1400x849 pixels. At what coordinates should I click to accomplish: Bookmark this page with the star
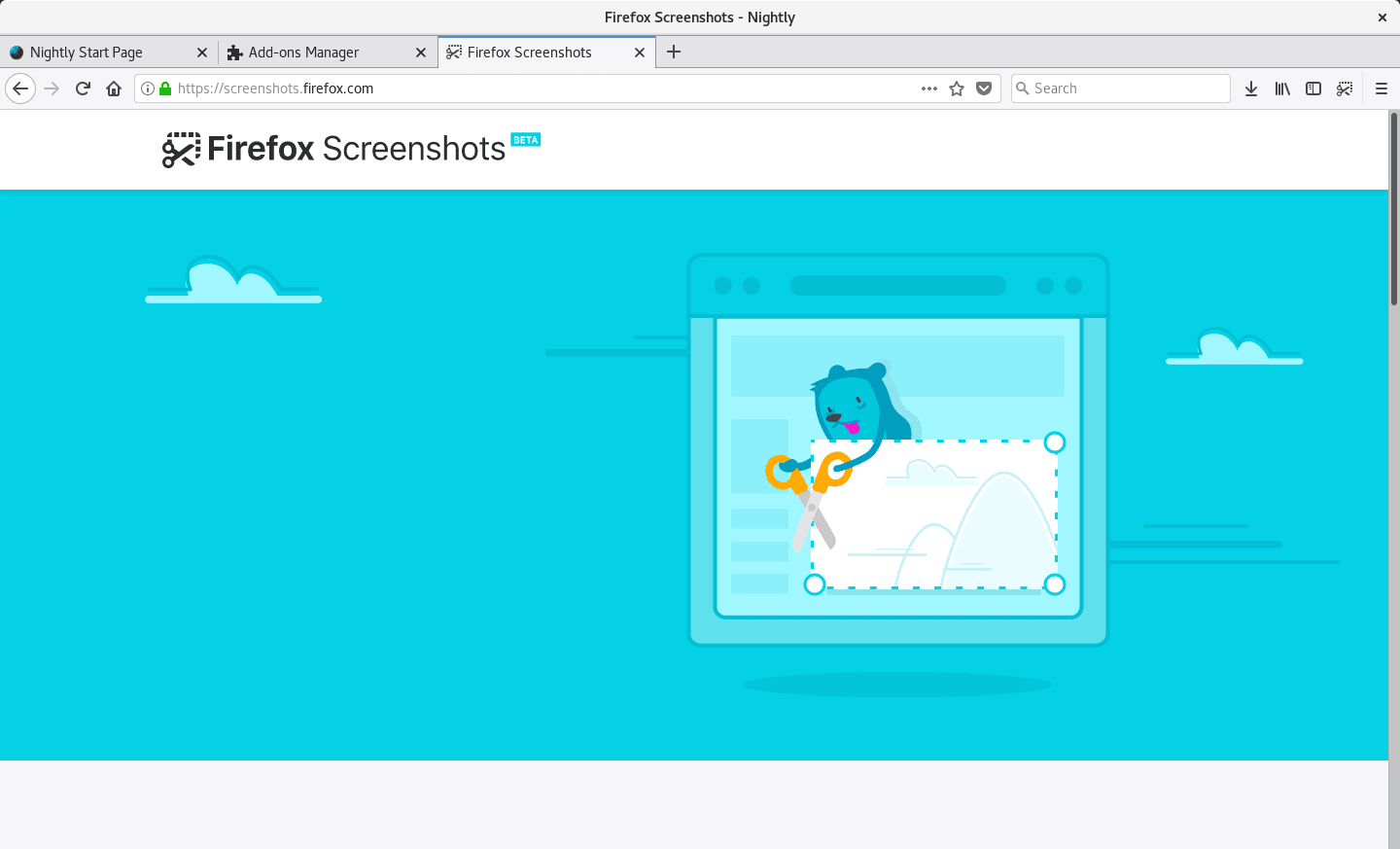click(957, 88)
